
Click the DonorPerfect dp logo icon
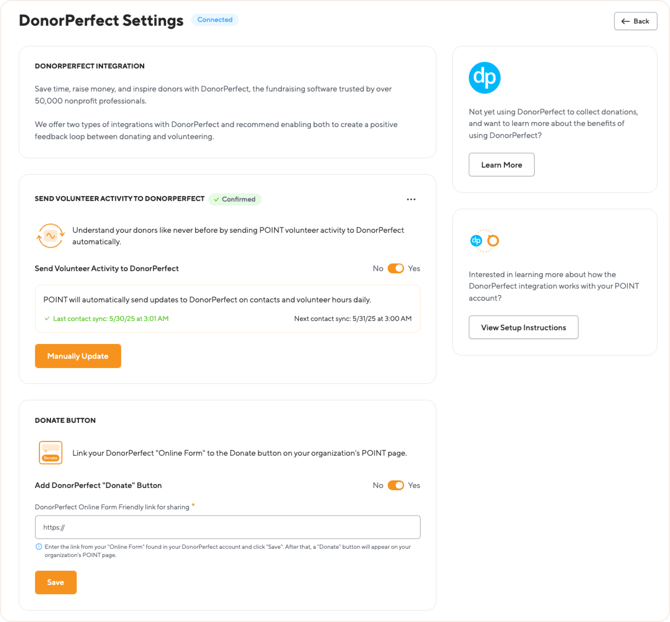click(485, 78)
